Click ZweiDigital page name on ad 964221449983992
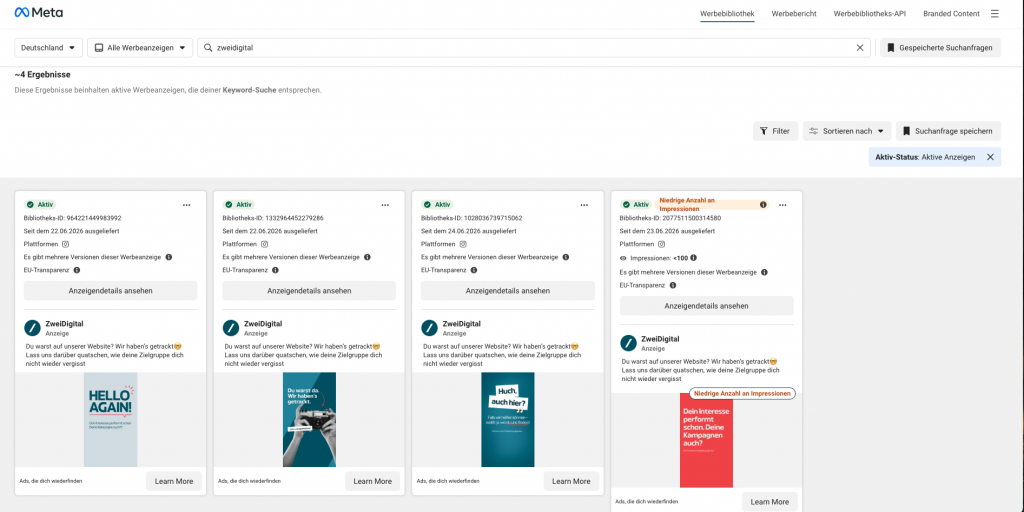 click(x=64, y=323)
